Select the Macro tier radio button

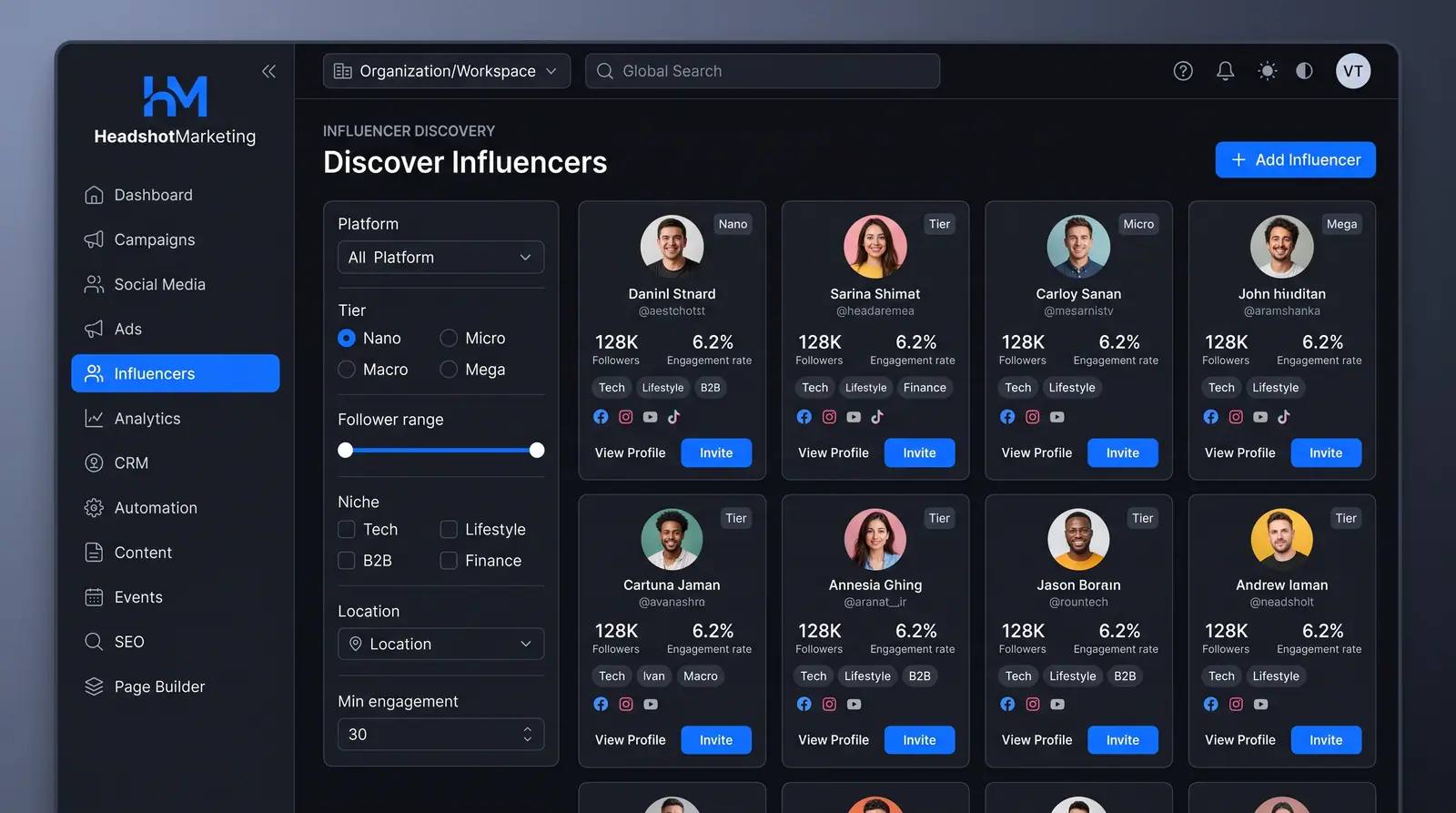(346, 370)
